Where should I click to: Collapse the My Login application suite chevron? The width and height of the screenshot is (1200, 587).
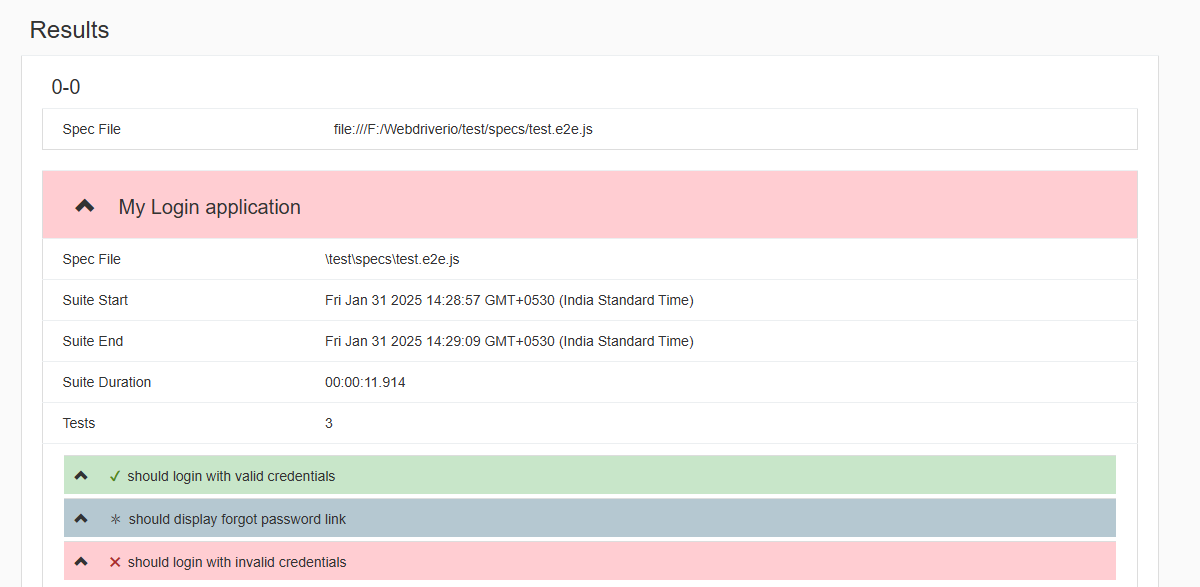pos(85,206)
